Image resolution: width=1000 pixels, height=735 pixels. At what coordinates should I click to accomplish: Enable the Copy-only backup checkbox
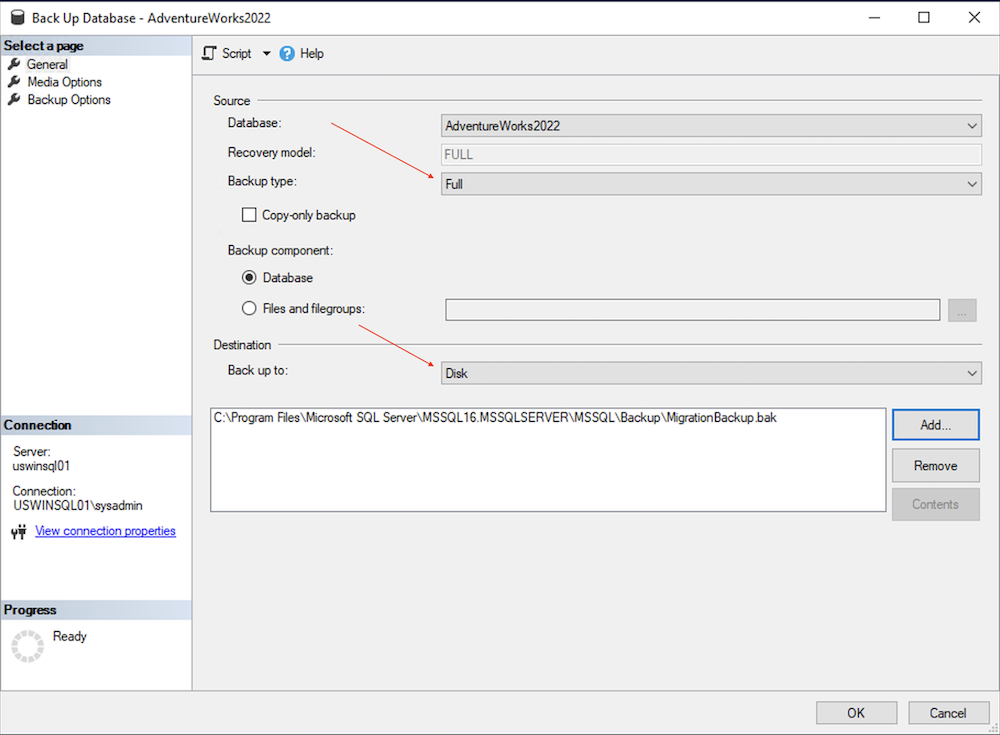tap(248, 214)
